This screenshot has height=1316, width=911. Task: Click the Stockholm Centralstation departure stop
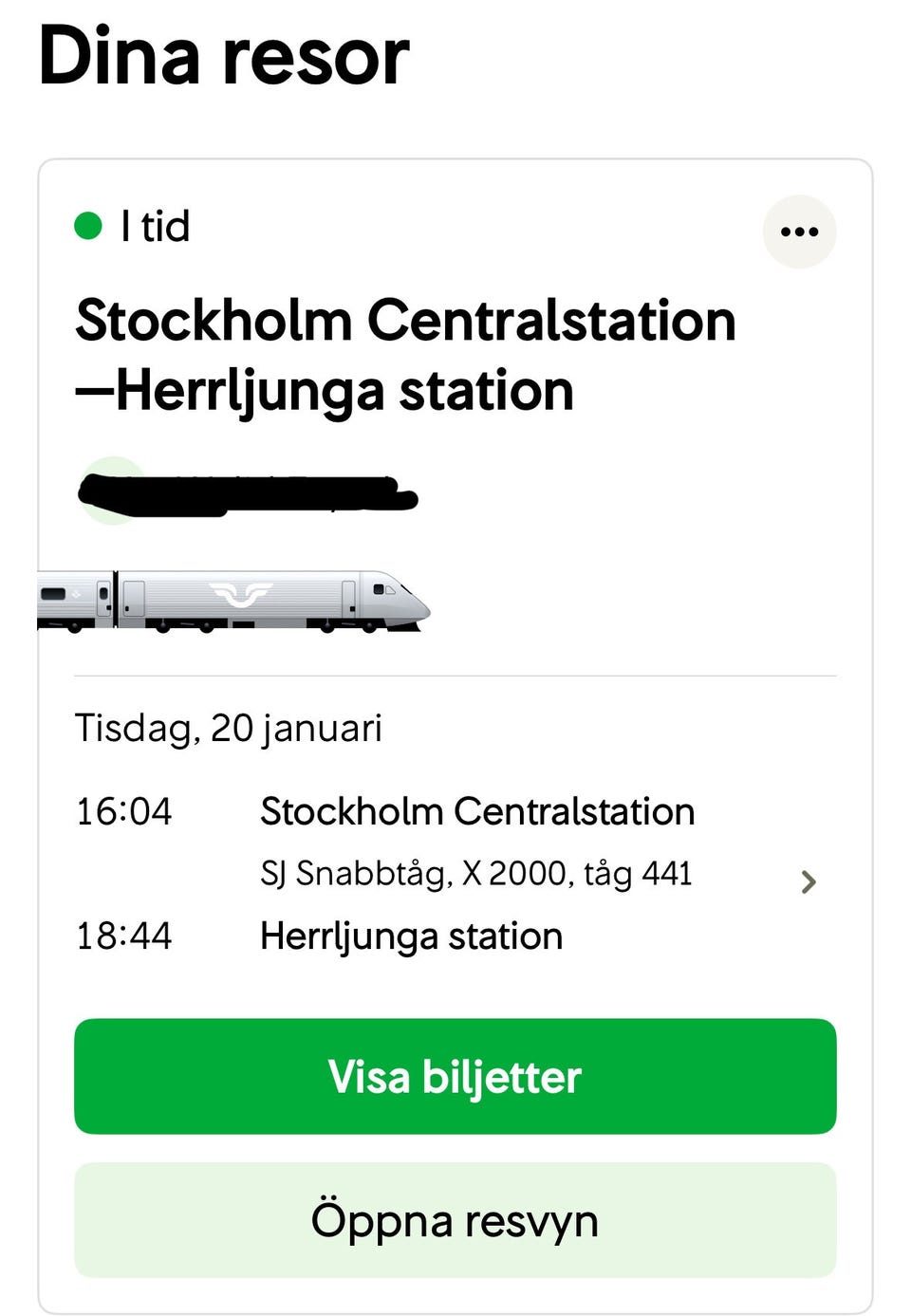pyautogui.click(x=477, y=812)
